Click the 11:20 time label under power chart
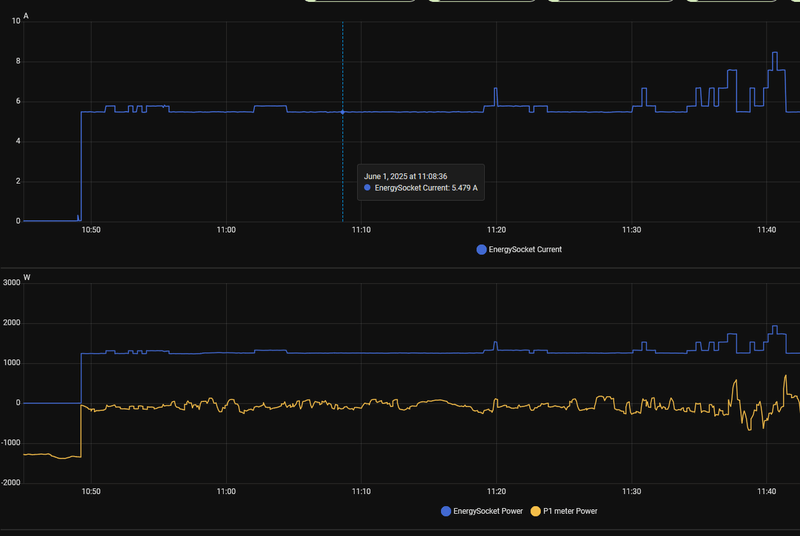800x536 pixels. click(496, 492)
